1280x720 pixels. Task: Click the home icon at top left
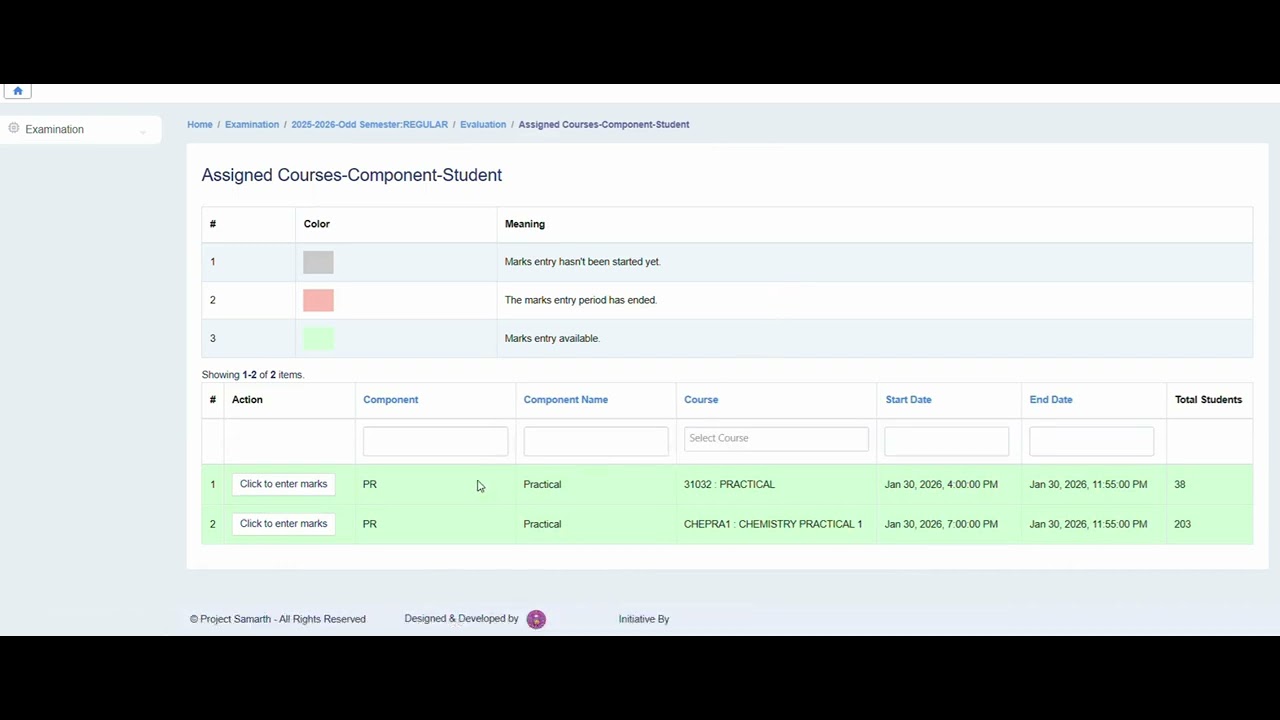[x=17, y=91]
